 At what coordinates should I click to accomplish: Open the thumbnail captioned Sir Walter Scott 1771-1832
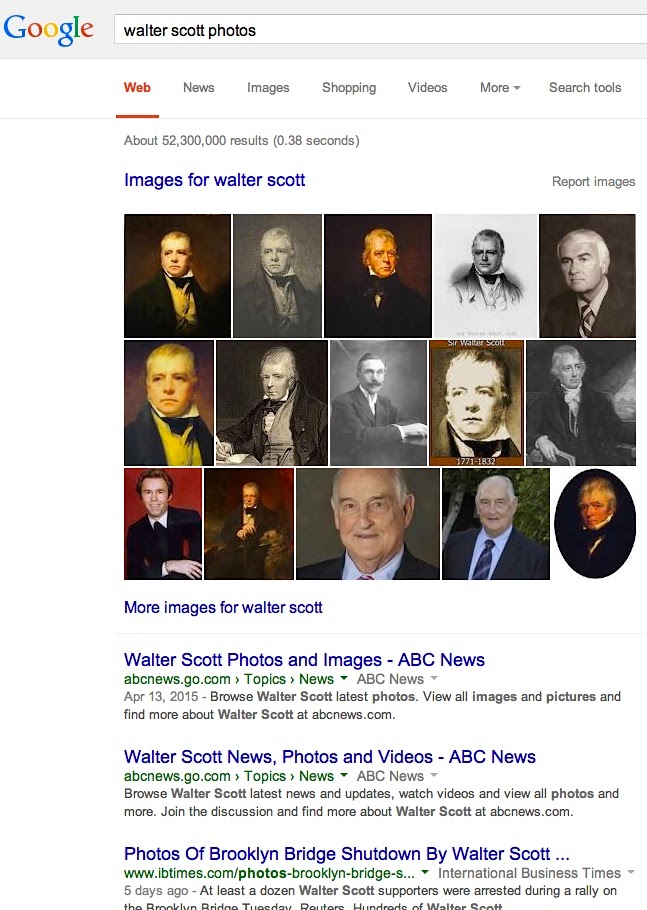476,403
